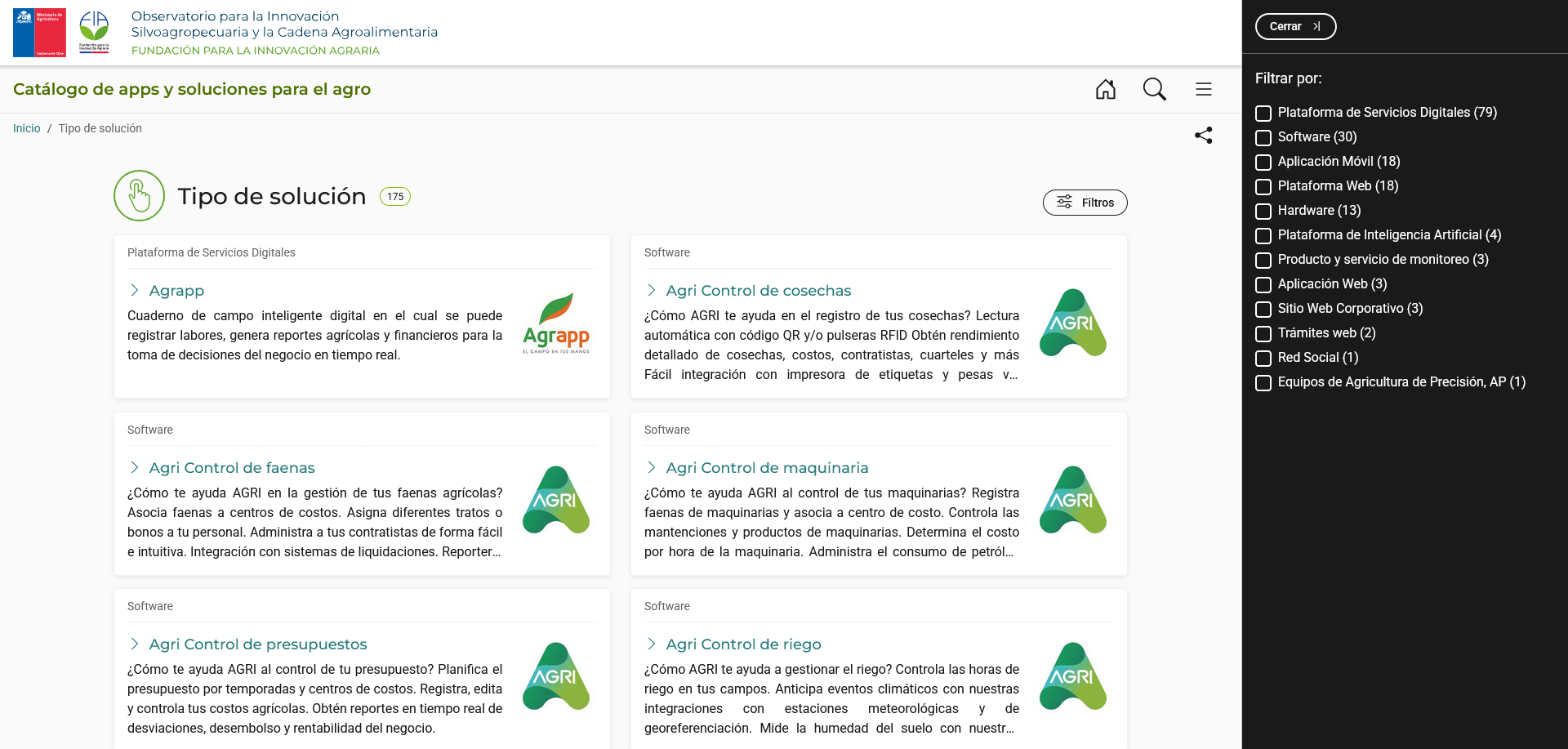Click 'Software' label on Control de cosechas card
Image resolution: width=1568 pixels, height=749 pixels.
tap(666, 252)
